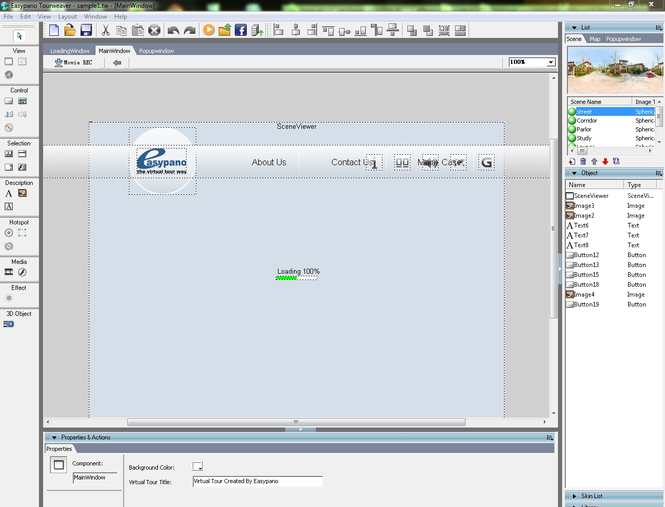Screen dimensions: 665x507
Task: Click the Virtual Tour Title field
Action: tap(257, 481)
